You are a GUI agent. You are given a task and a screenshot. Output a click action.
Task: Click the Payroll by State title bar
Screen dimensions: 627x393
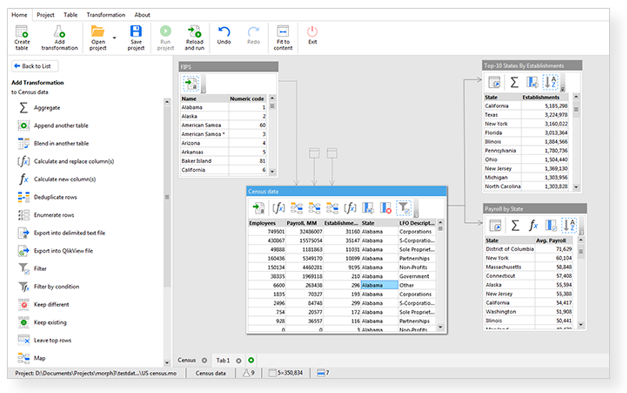(535, 209)
